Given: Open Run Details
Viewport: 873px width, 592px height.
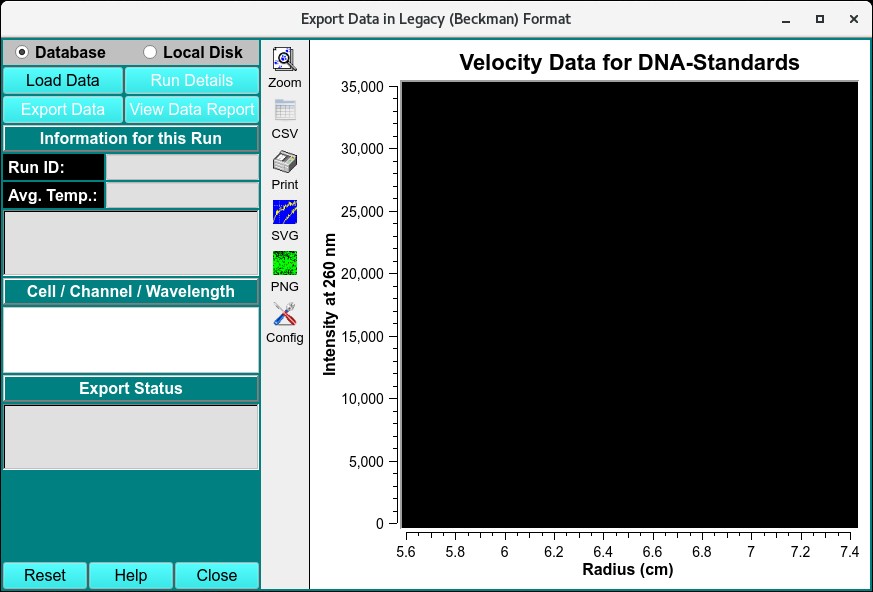Looking at the screenshot, I should tap(191, 81).
